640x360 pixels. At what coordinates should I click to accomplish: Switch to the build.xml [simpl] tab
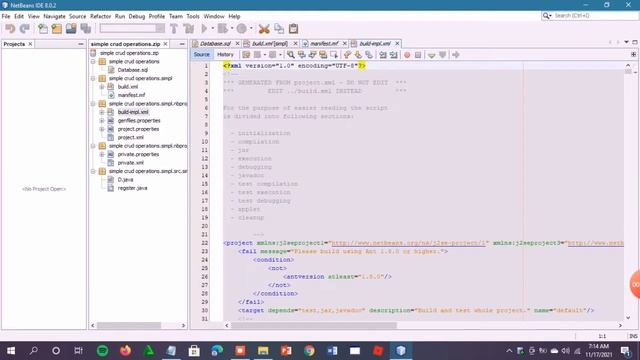pos(269,43)
